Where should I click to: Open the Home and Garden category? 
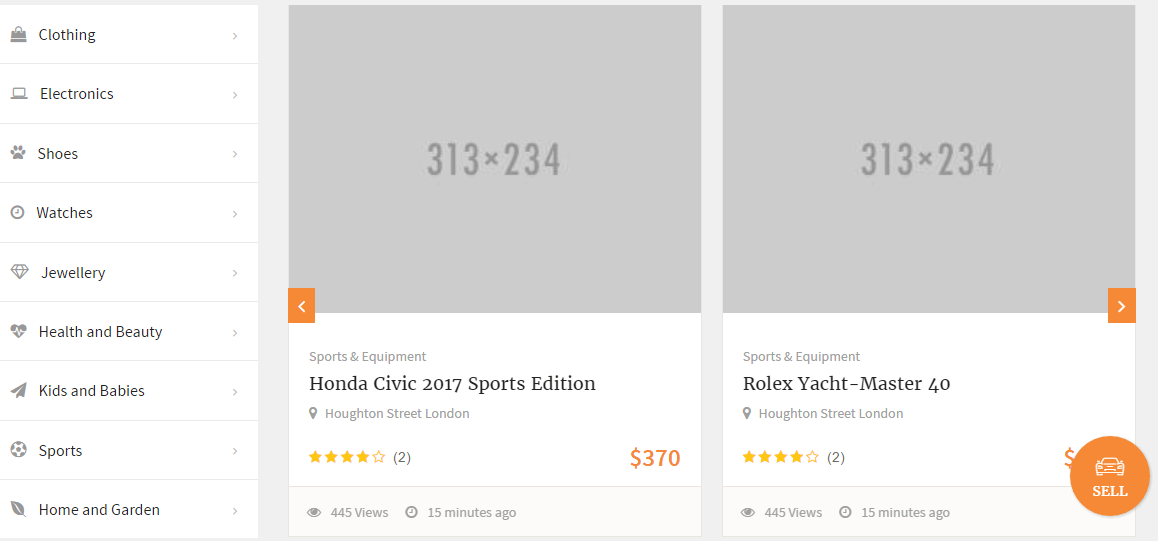(99, 510)
